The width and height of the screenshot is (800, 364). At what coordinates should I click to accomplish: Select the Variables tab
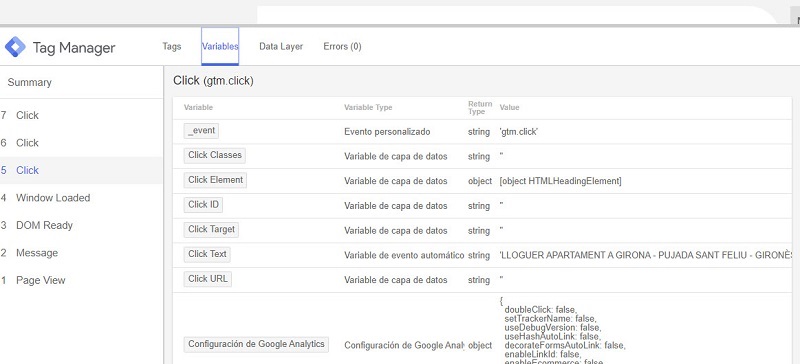pyautogui.click(x=220, y=46)
